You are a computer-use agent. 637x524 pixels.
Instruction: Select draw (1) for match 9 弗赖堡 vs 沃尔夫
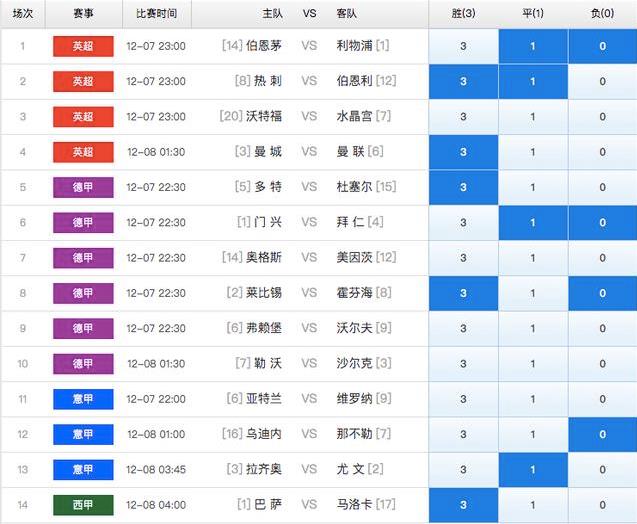[x=533, y=329]
